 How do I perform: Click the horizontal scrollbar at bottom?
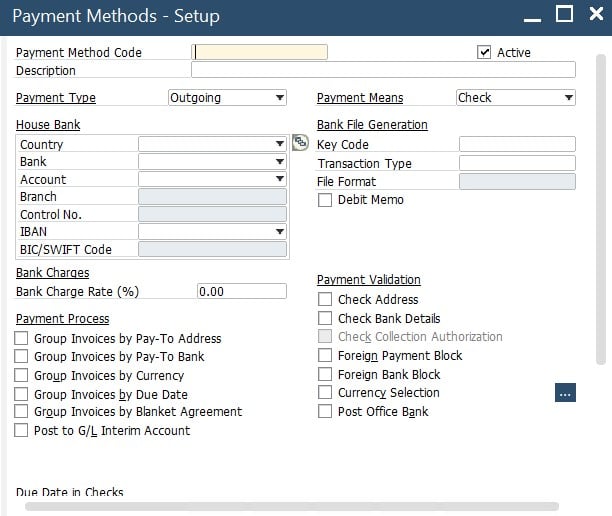pyautogui.click(x=300, y=507)
